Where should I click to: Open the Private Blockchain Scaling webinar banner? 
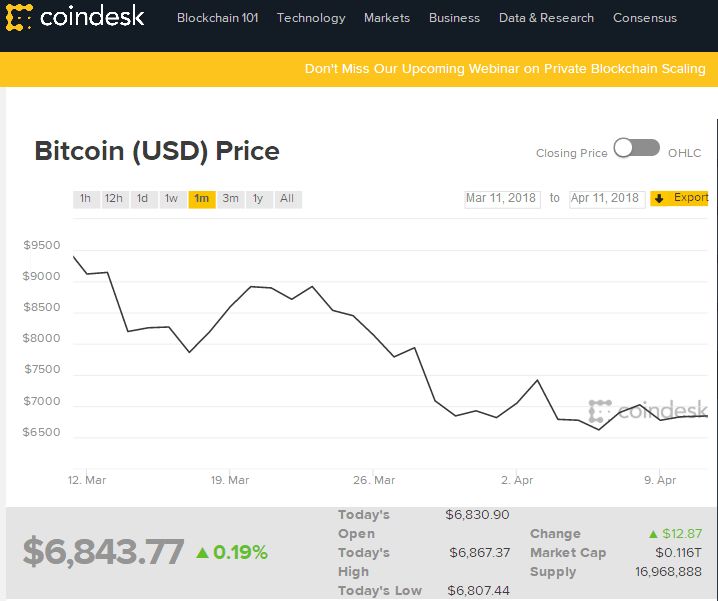coord(505,69)
